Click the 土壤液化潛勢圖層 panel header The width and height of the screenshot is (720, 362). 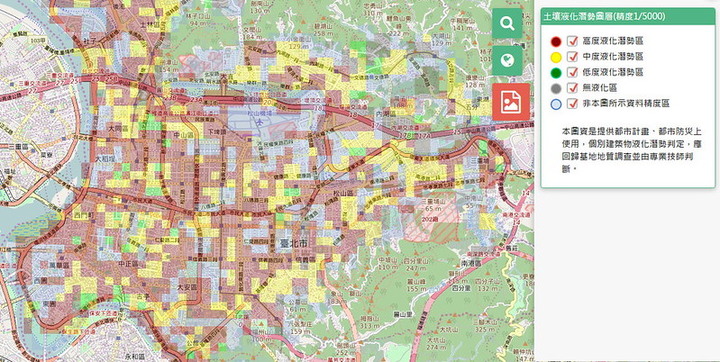628,17
